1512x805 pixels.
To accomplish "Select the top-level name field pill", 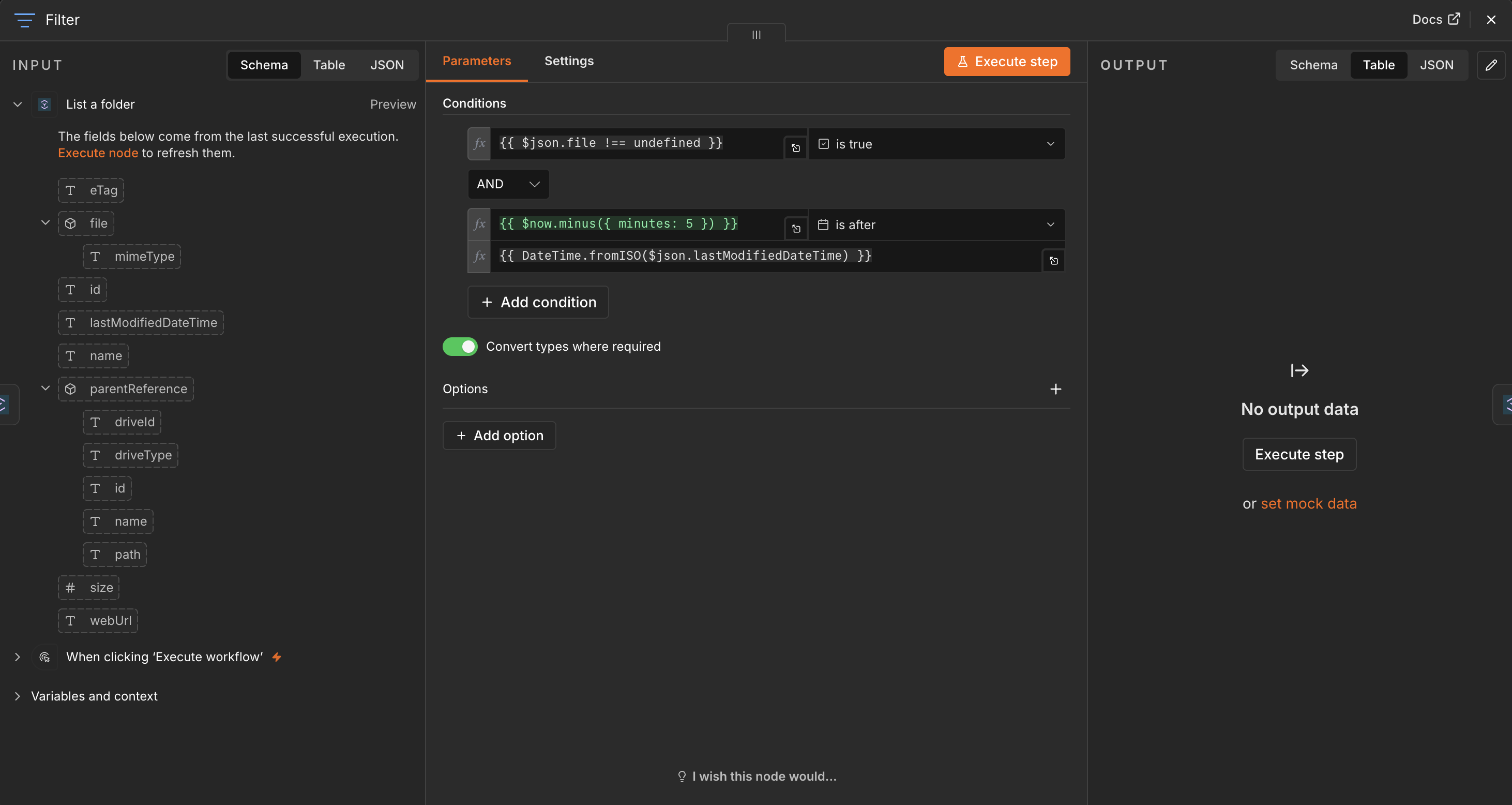I will [x=93, y=356].
